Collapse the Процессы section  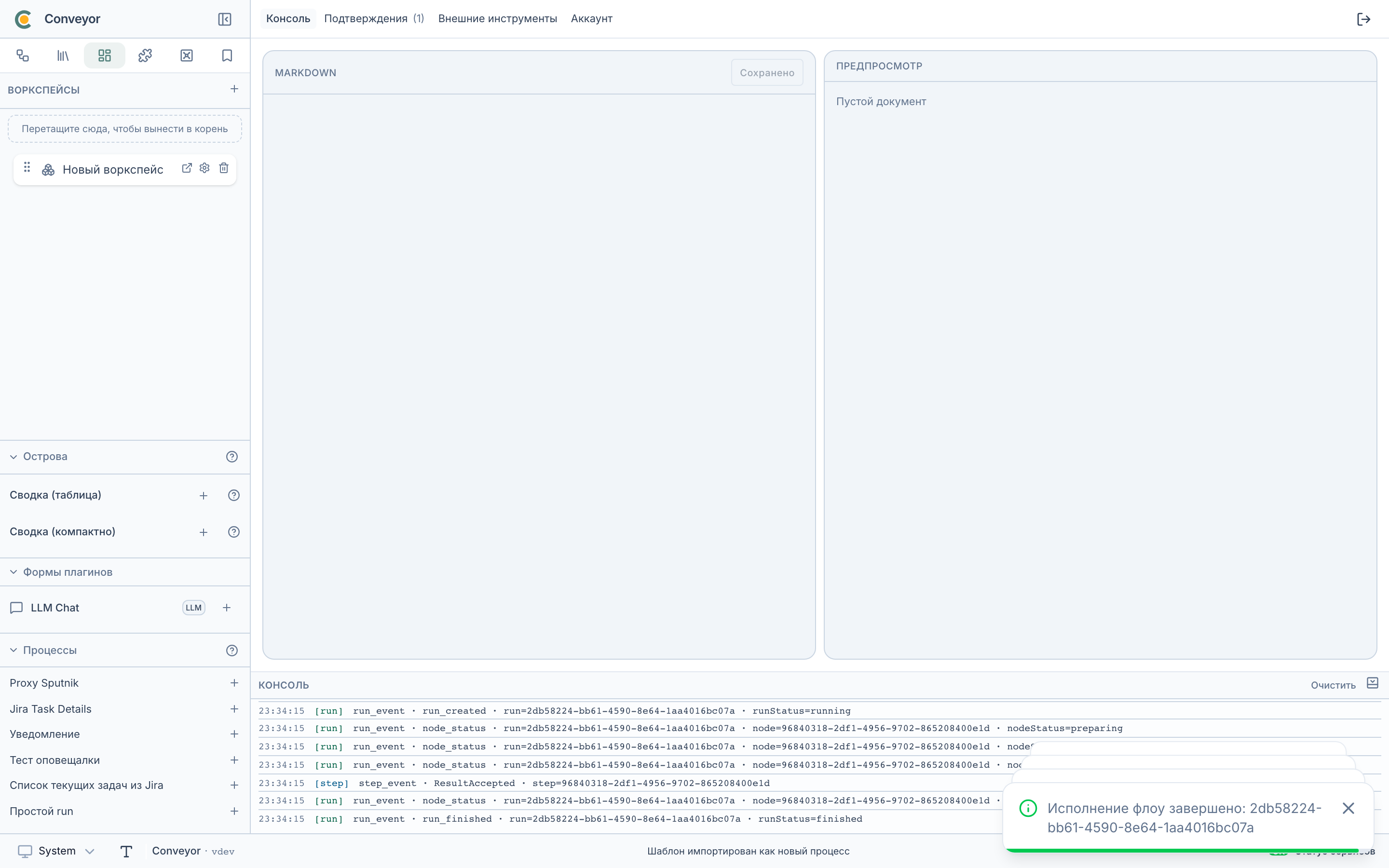coord(13,651)
